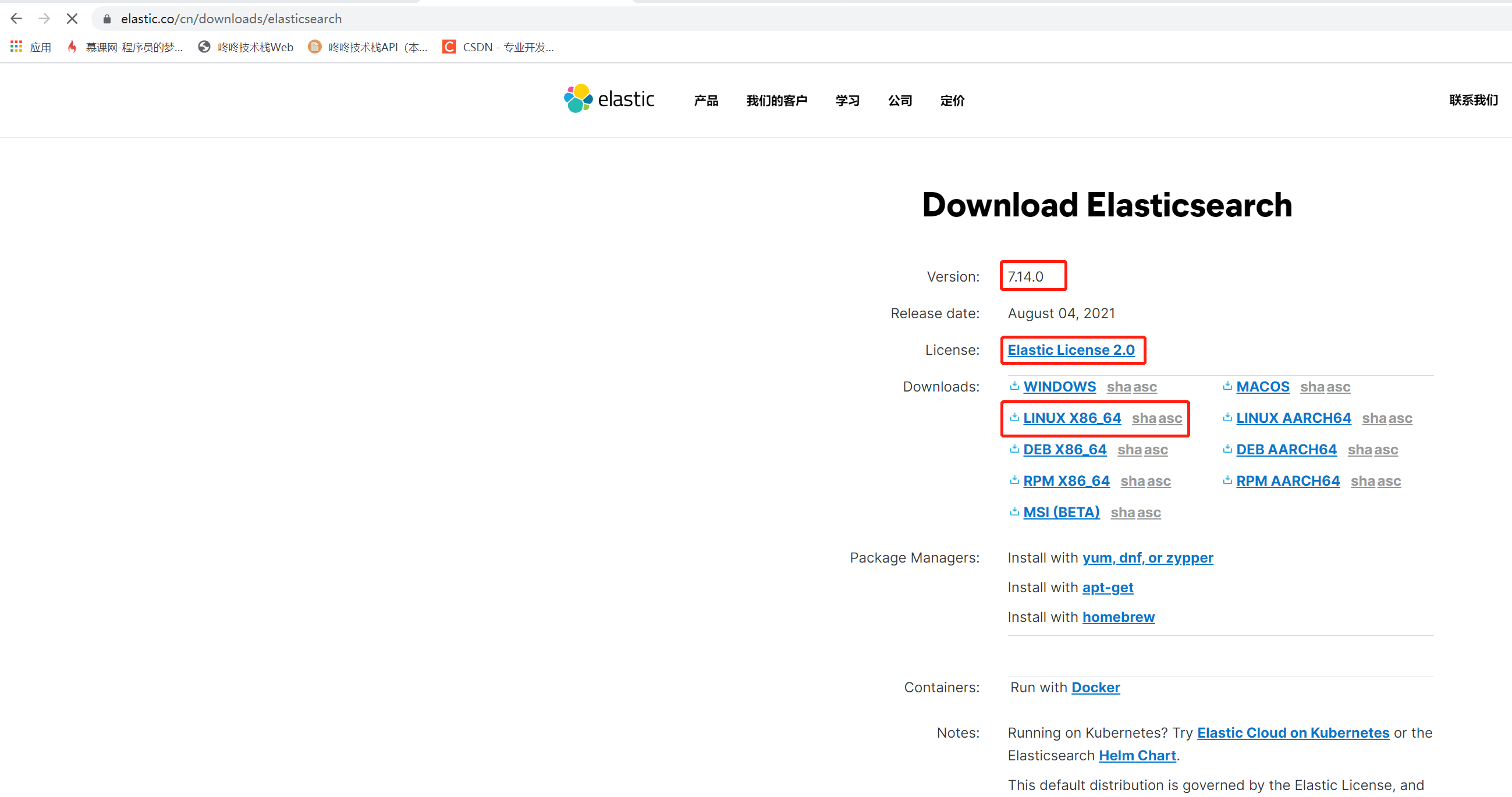Open the Elastic License 2.0 link
This screenshot has width=1512, height=797.
point(1072,350)
